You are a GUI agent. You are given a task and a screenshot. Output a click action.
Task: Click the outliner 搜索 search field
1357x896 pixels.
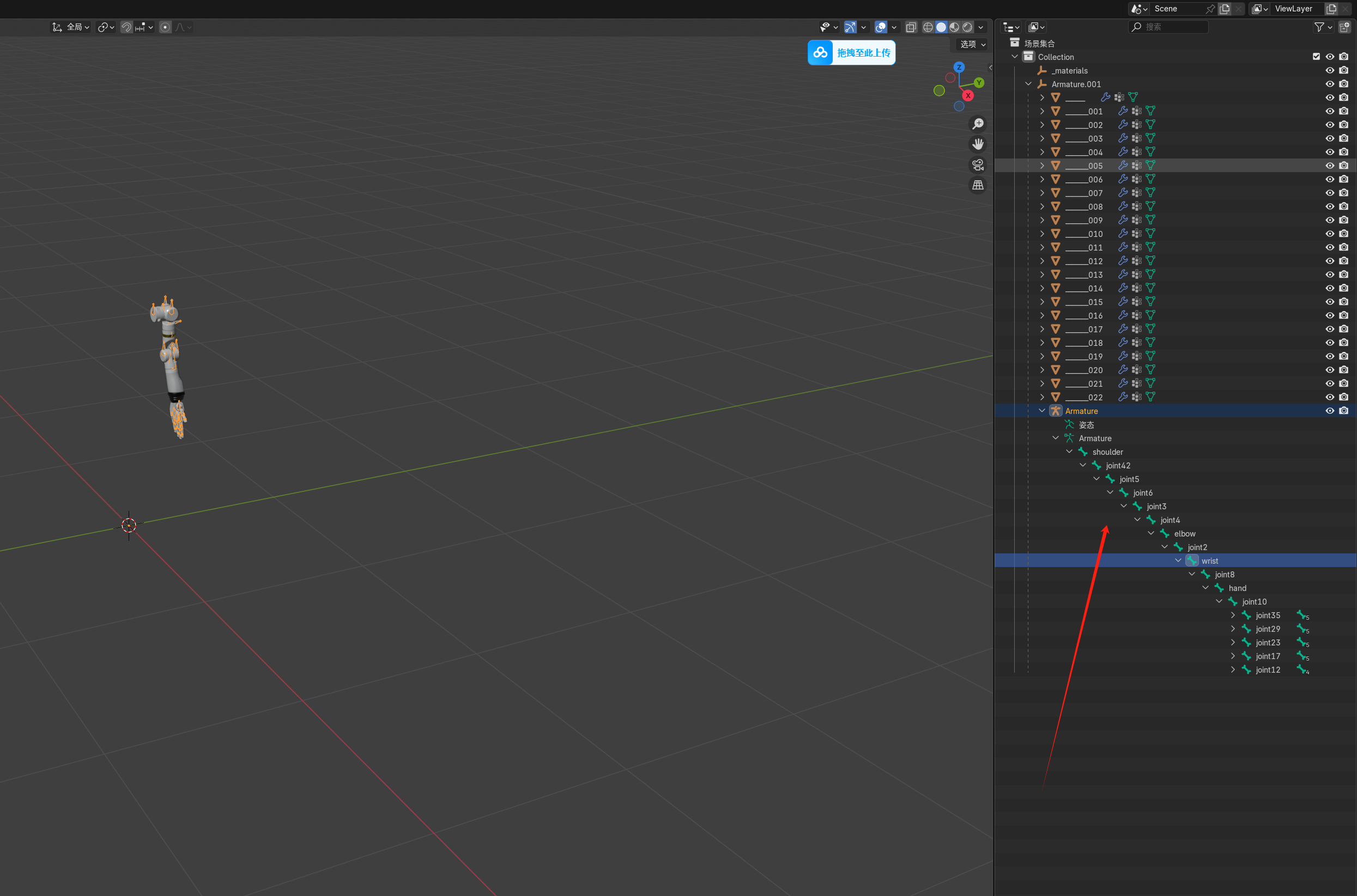click(1169, 27)
